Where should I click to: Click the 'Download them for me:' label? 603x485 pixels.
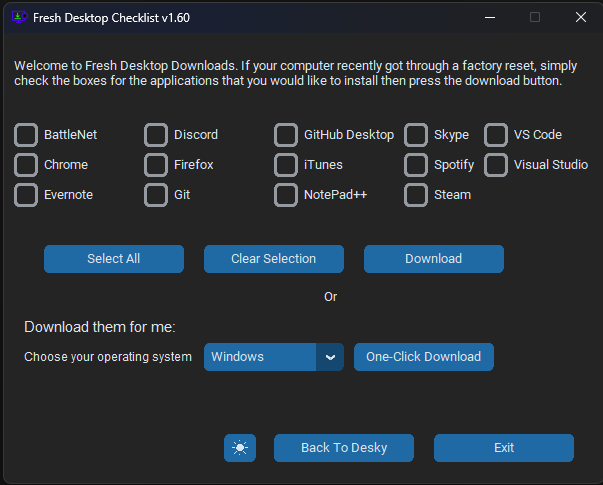click(100, 327)
